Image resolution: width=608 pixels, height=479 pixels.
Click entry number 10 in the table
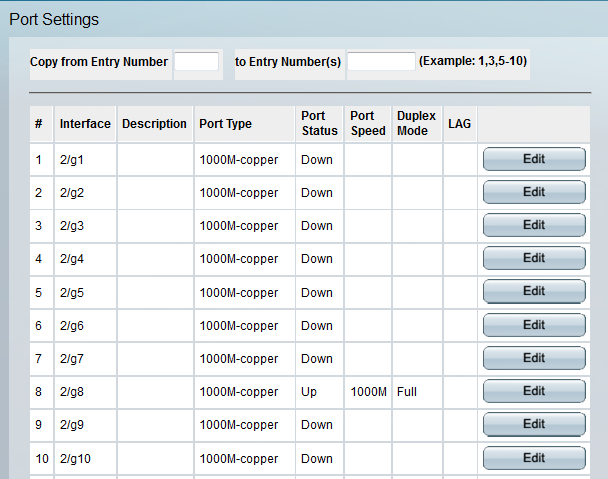coord(42,459)
